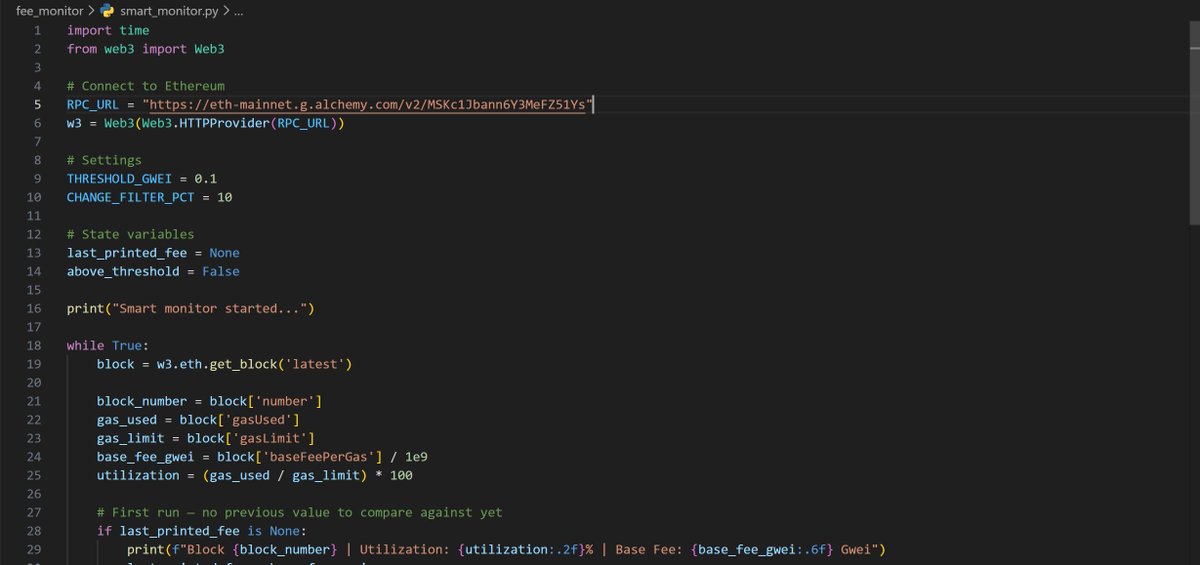This screenshot has height=565, width=1200.
Task: Click the '# Settings' comment
Action: [x=104, y=160]
